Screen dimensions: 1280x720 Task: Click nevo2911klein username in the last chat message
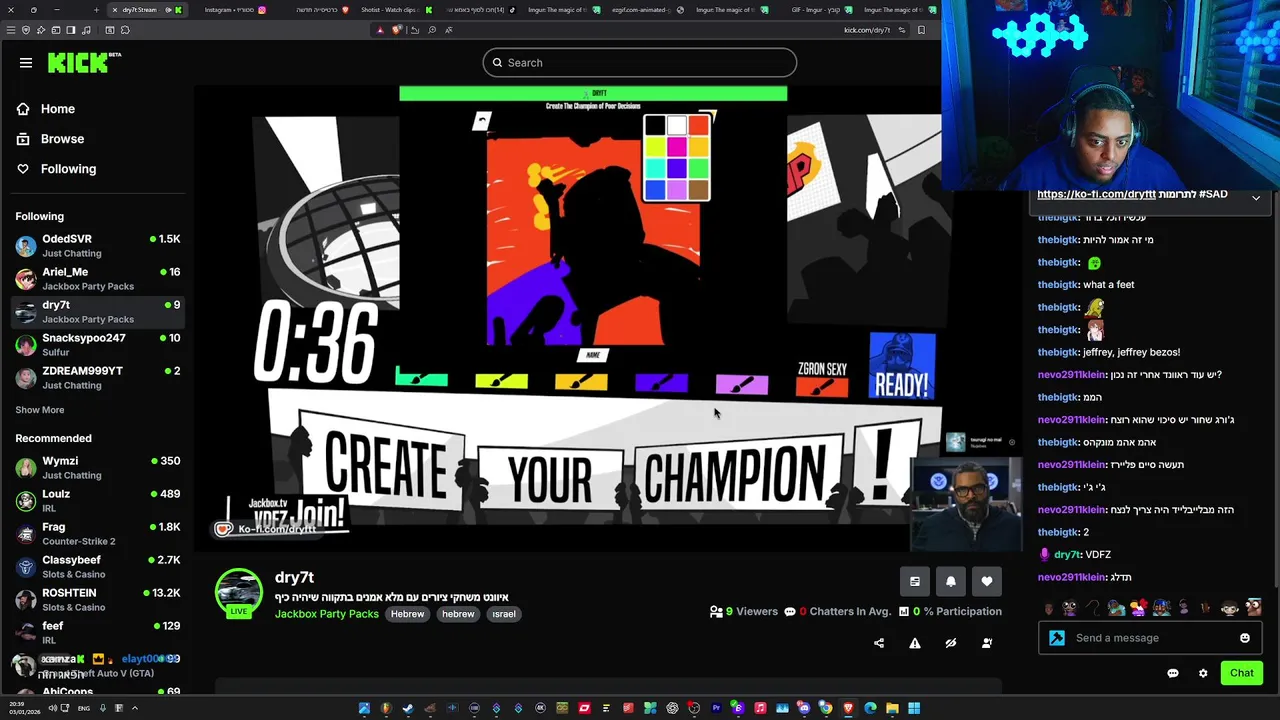click(x=1071, y=577)
